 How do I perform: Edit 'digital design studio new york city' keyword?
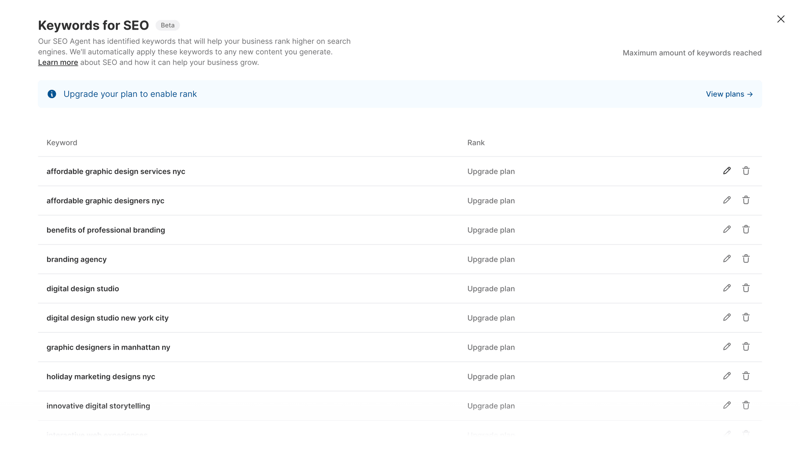pyautogui.click(x=727, y=318)
